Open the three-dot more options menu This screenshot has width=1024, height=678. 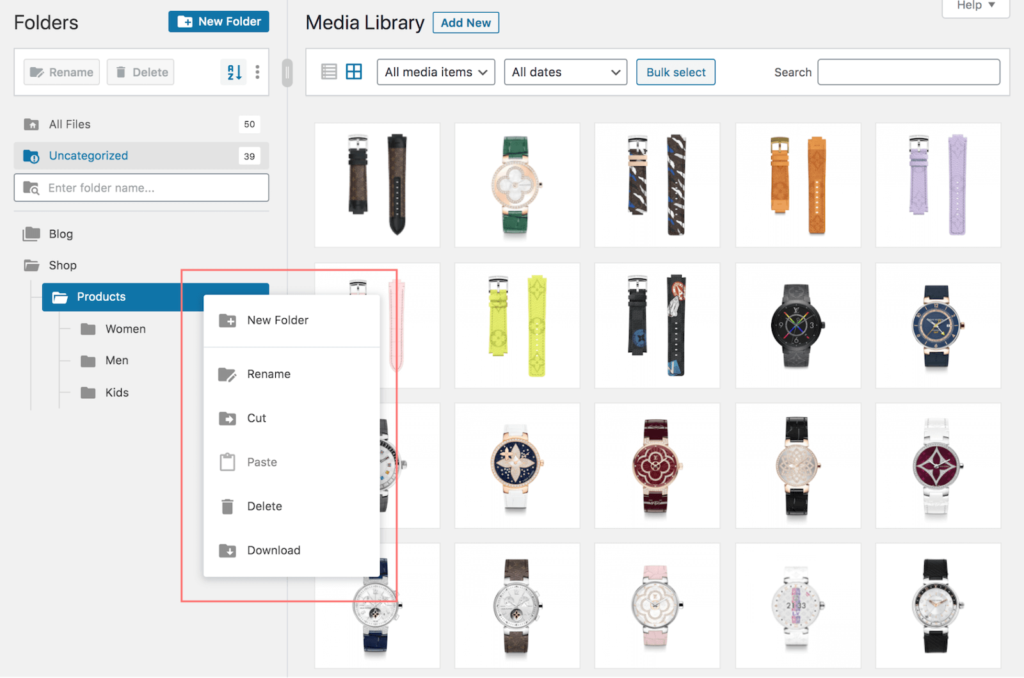(x=257, y=72)
